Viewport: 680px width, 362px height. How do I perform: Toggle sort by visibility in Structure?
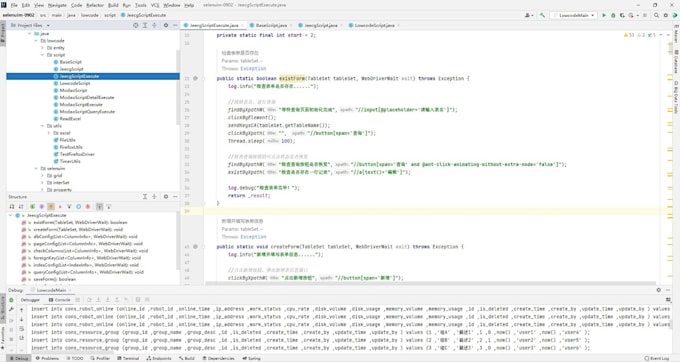12,207
